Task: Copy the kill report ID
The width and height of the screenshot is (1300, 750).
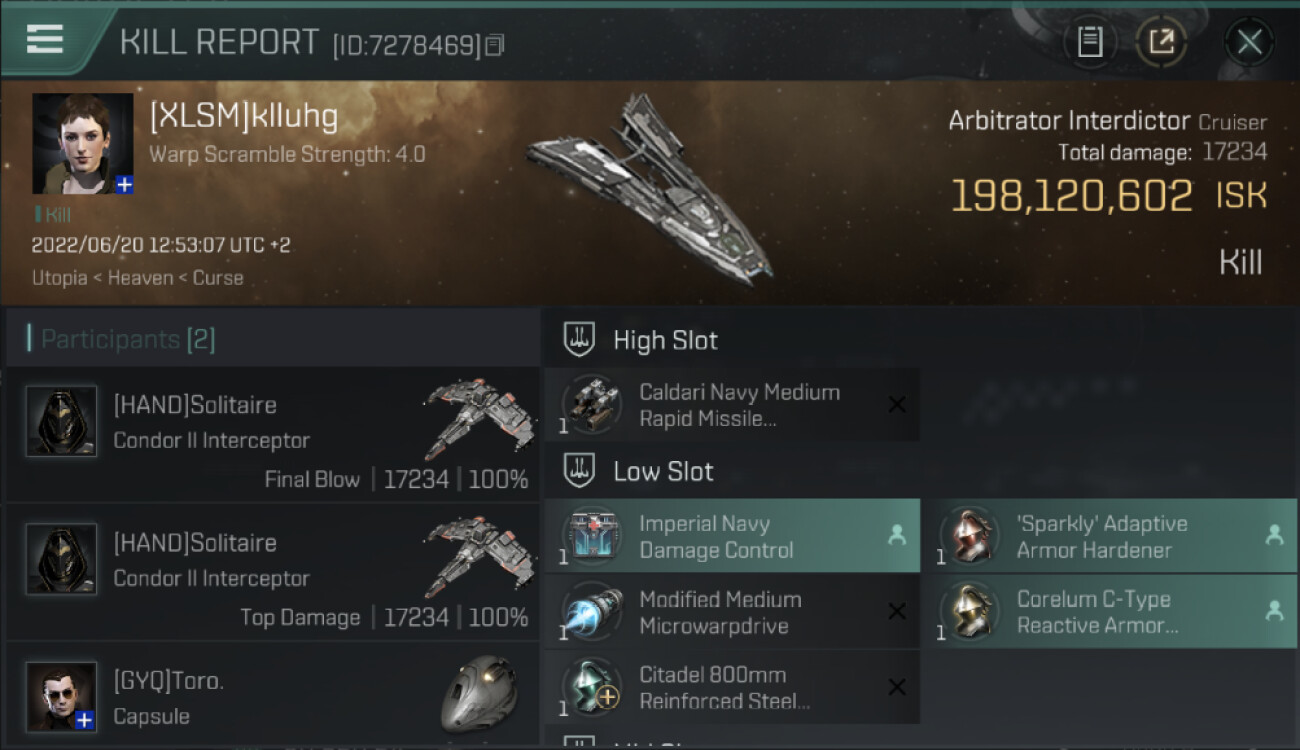Action: 495,45
